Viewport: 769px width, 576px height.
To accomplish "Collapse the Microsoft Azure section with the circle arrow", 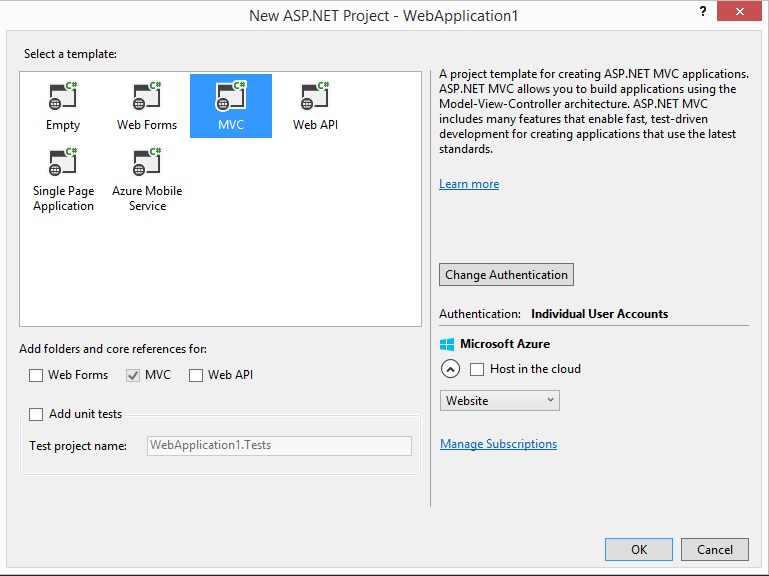I will click(x=450, y=369).
